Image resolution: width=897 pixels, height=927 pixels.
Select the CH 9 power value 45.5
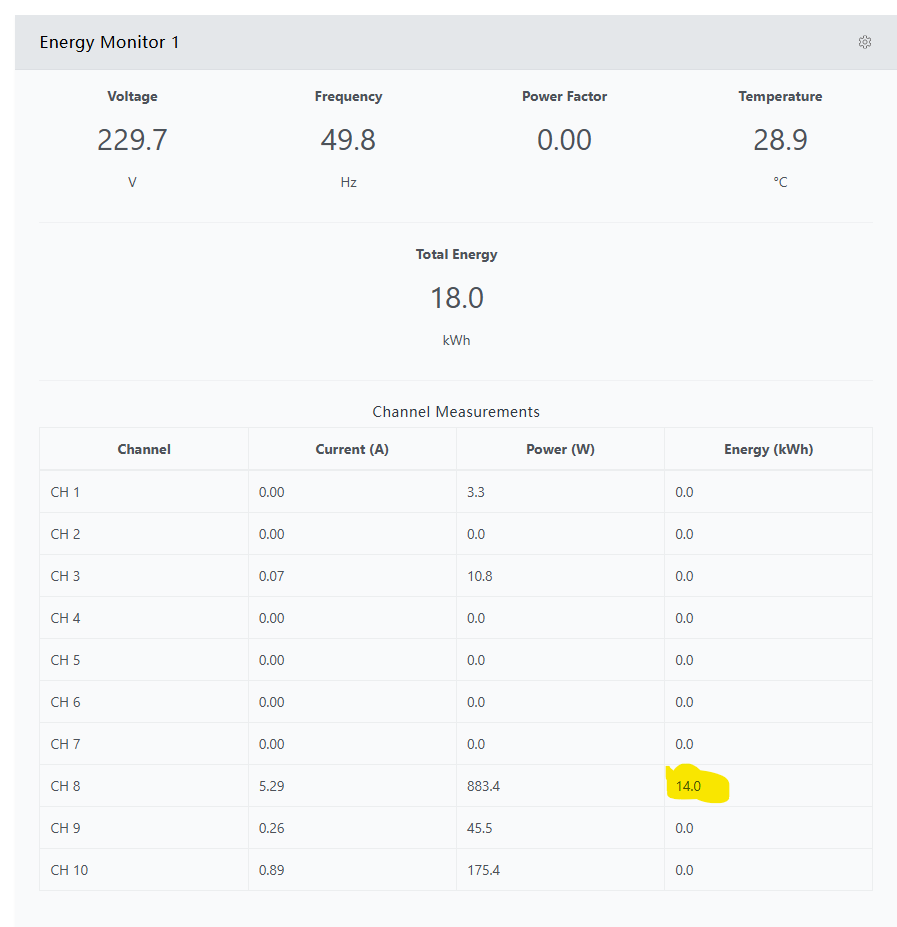pyautogui.click(x=480, y=828)
